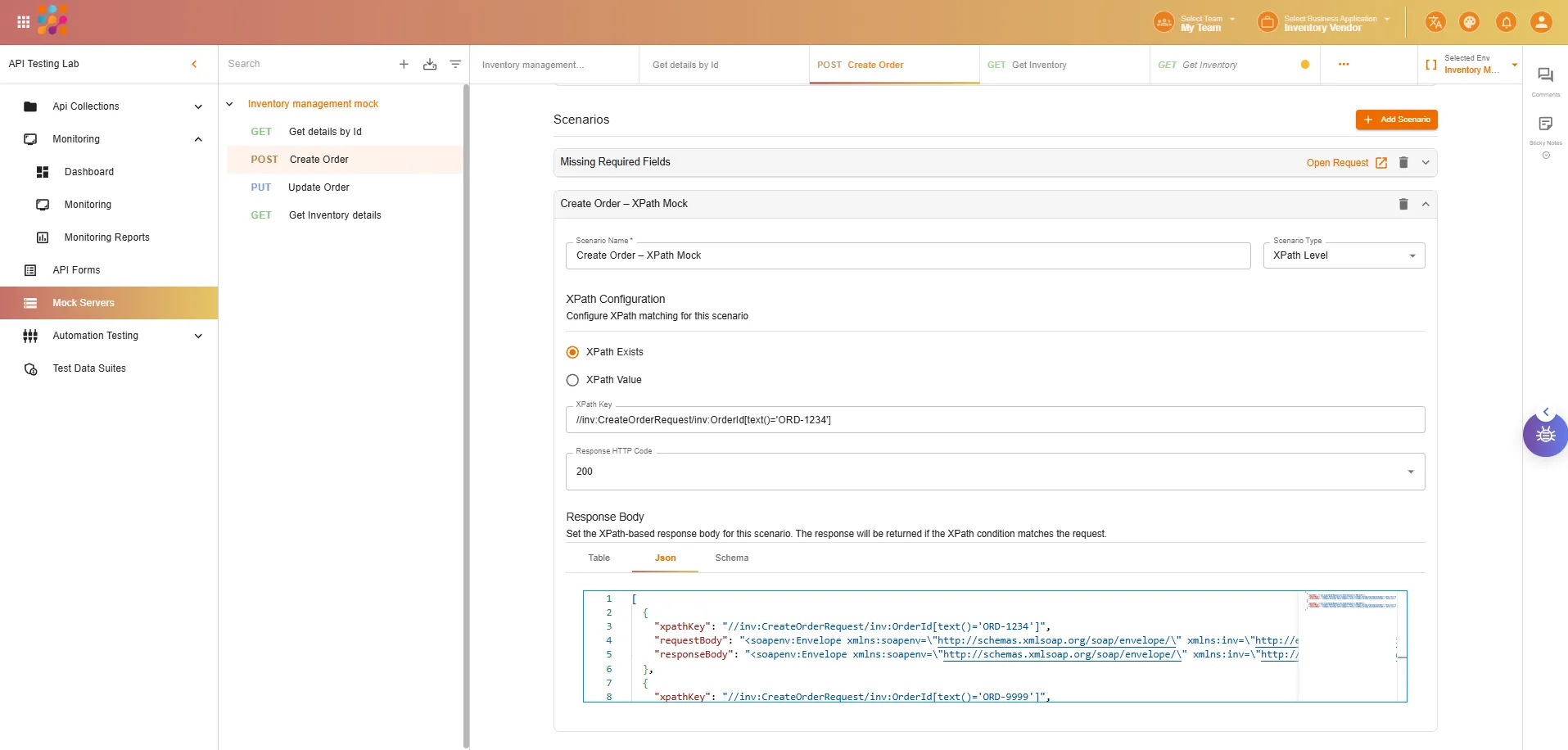Click the Inventory Vendor briefcase icon
The image size is (1568, 750).
1268,22
